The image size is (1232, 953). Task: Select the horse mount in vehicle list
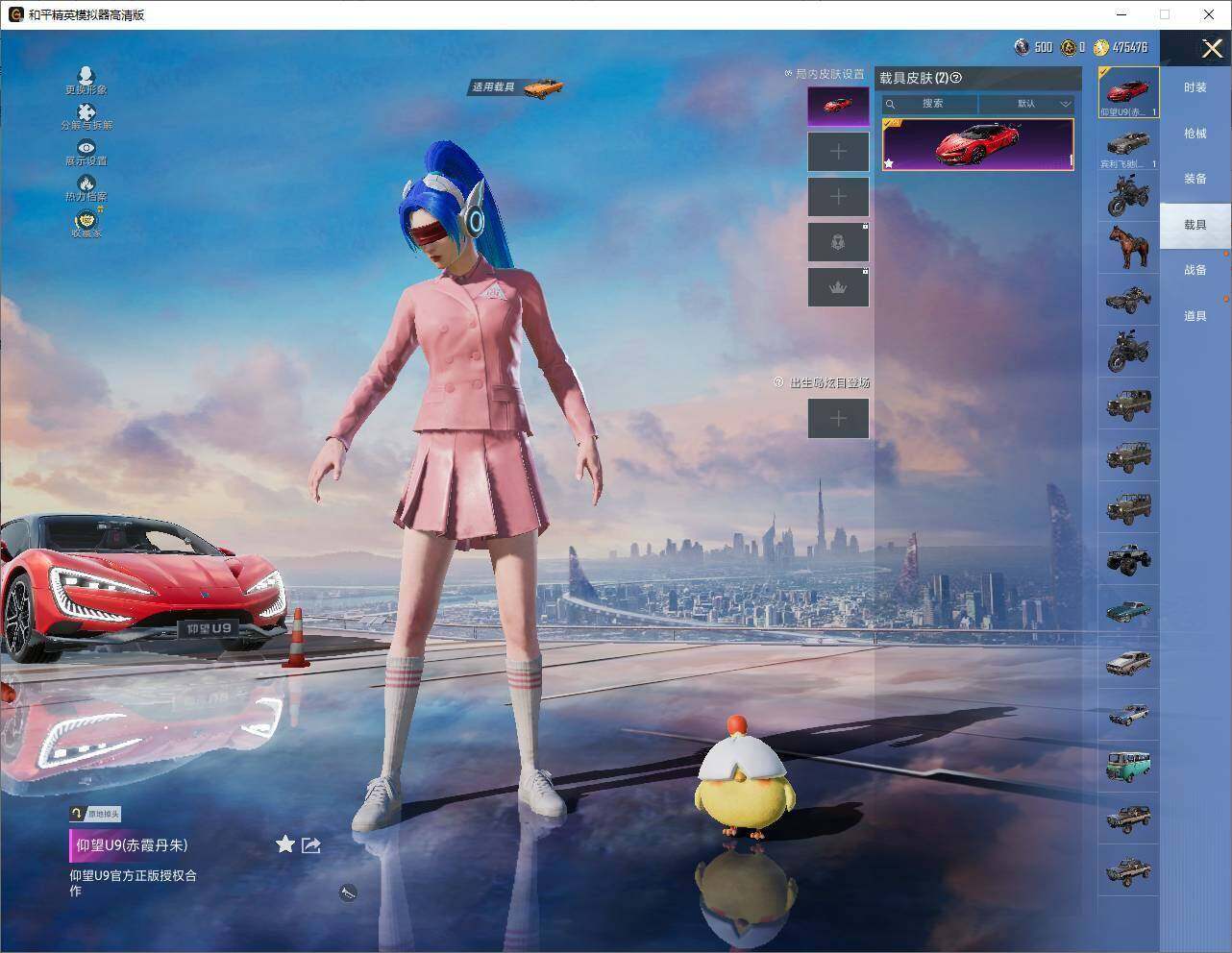click(1128, 248)
